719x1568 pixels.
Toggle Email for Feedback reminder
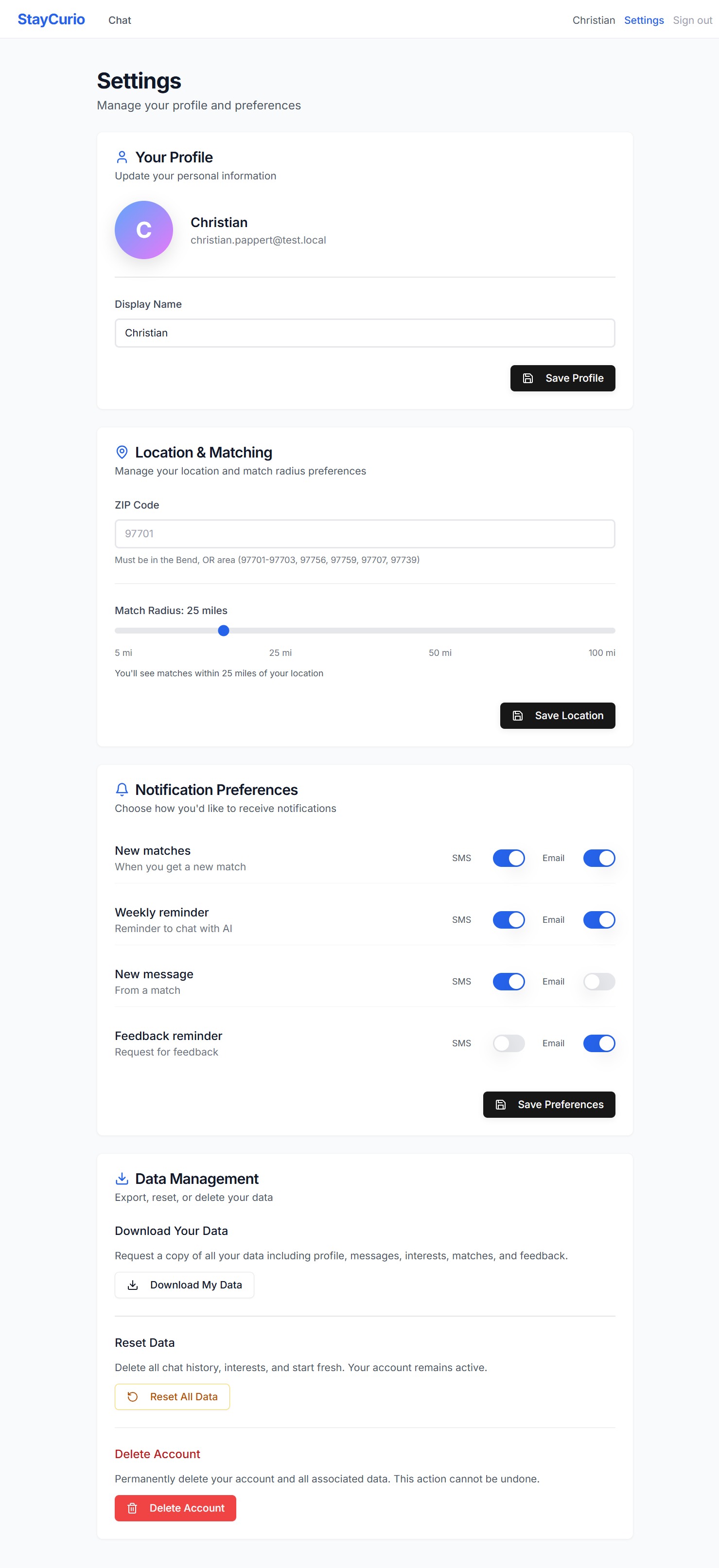click(x=599, y=1043)
